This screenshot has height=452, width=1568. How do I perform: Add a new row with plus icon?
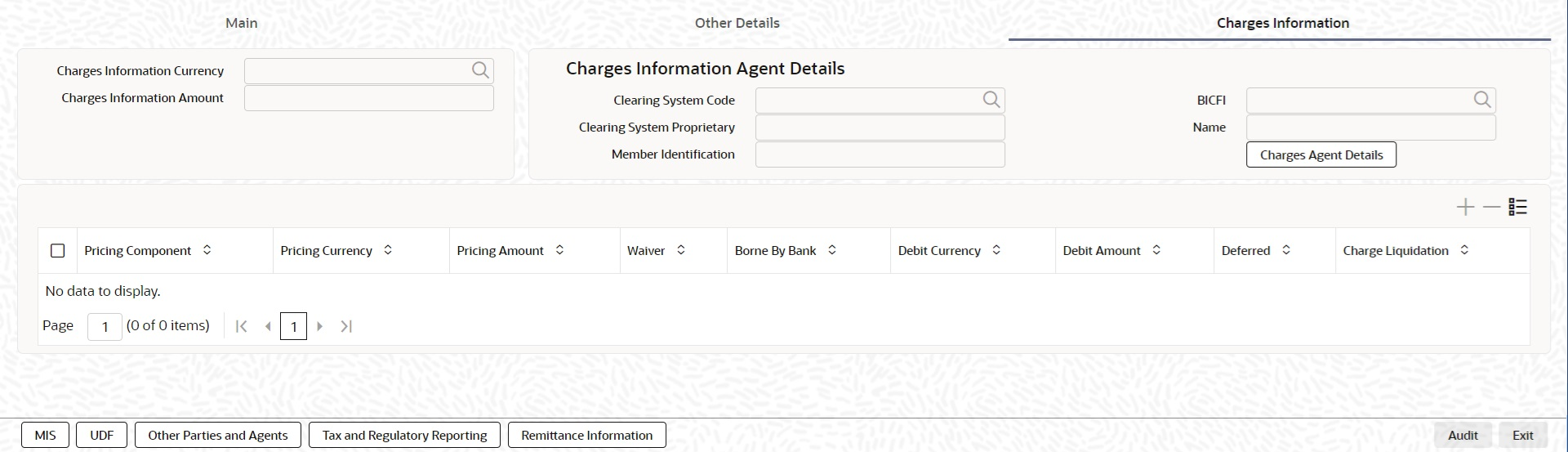[x=1466, y=208]
